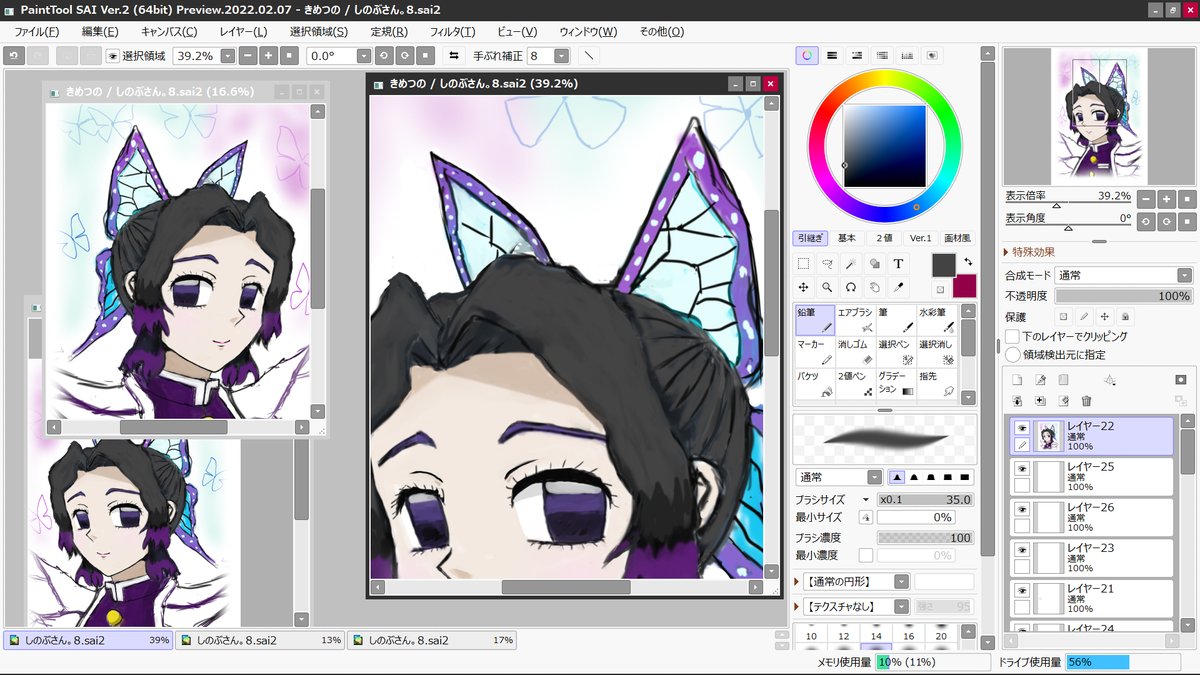Open the rotation angle 0.0° dropdown
Screen dimensions: 1200x675
(x=364, y=56)
